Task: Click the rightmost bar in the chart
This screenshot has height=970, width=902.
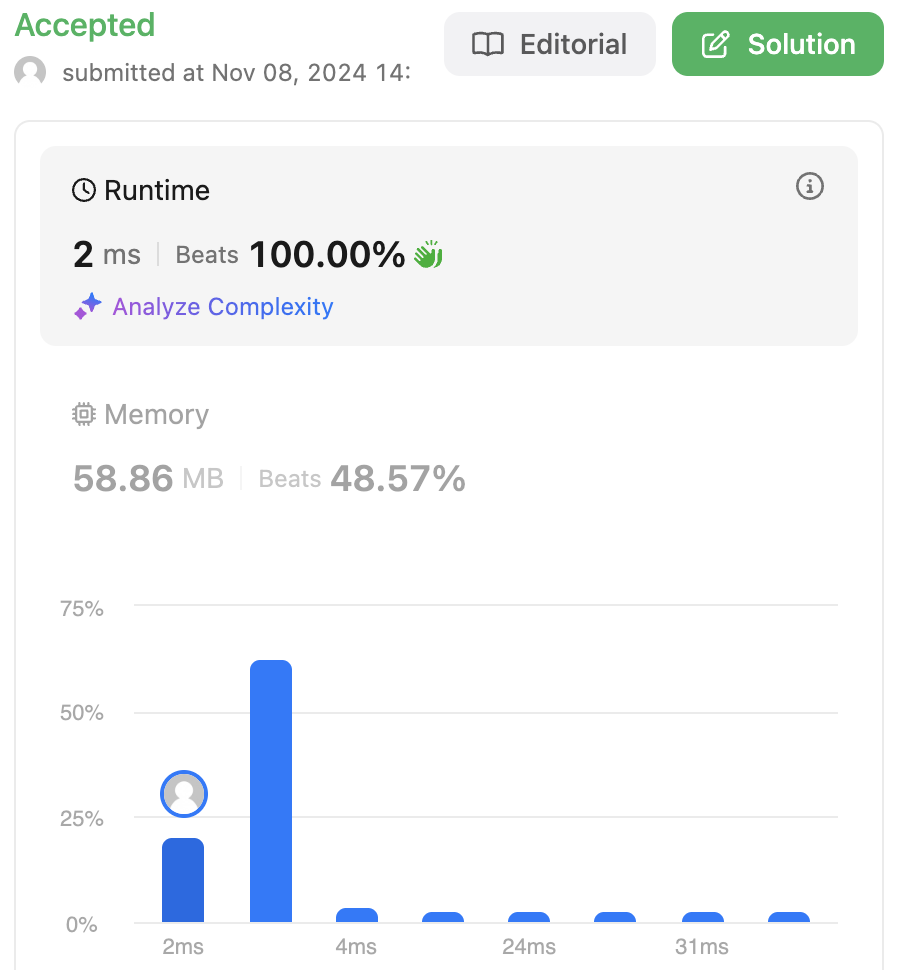Action: [x=788, y=917]
